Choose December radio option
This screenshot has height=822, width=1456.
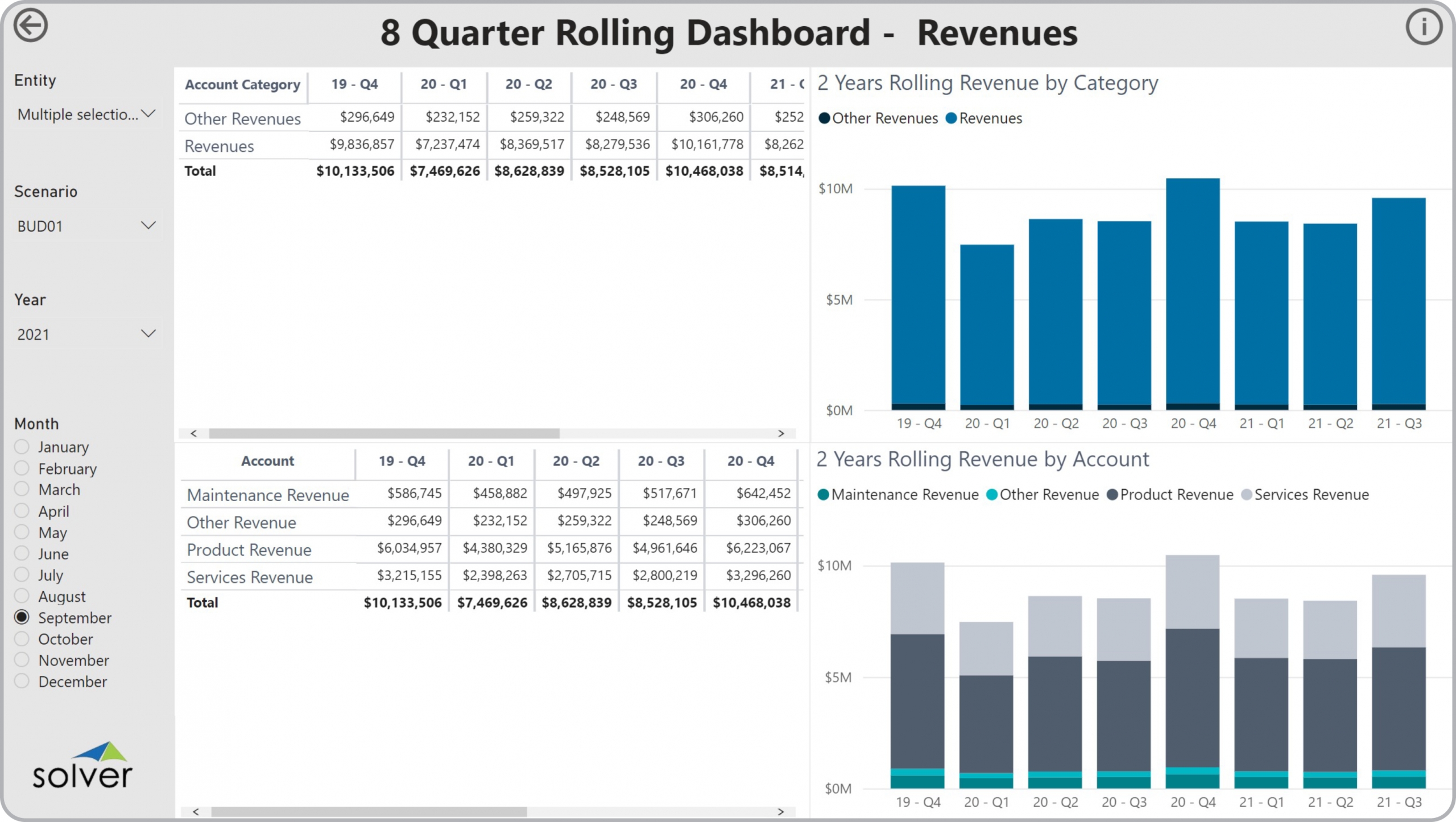coord(22,681)
